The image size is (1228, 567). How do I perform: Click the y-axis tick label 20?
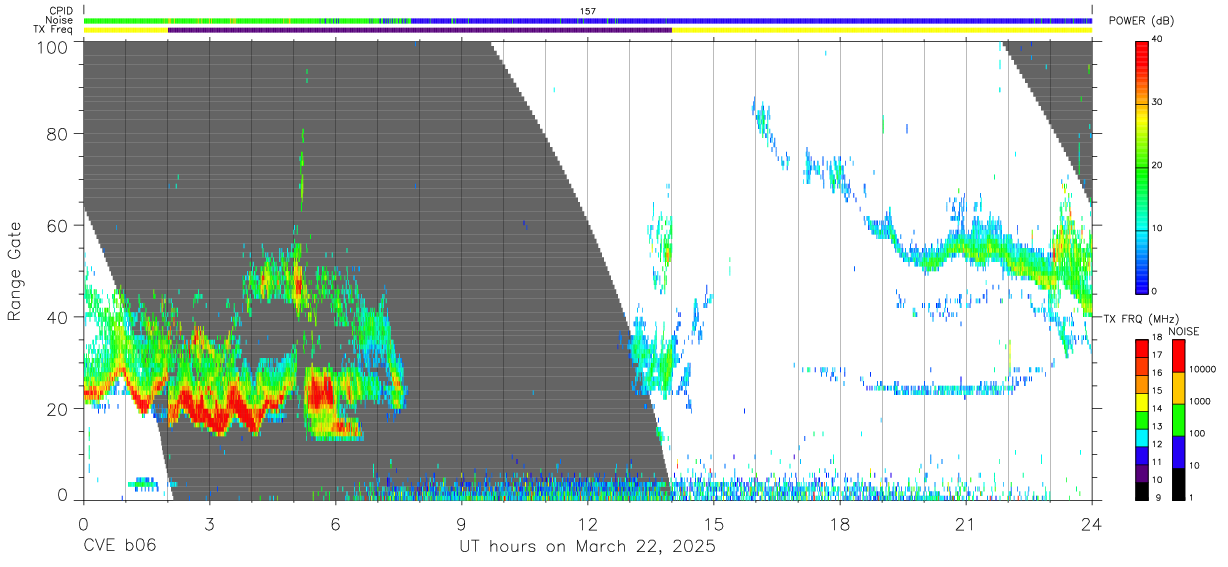coord(57,409)
